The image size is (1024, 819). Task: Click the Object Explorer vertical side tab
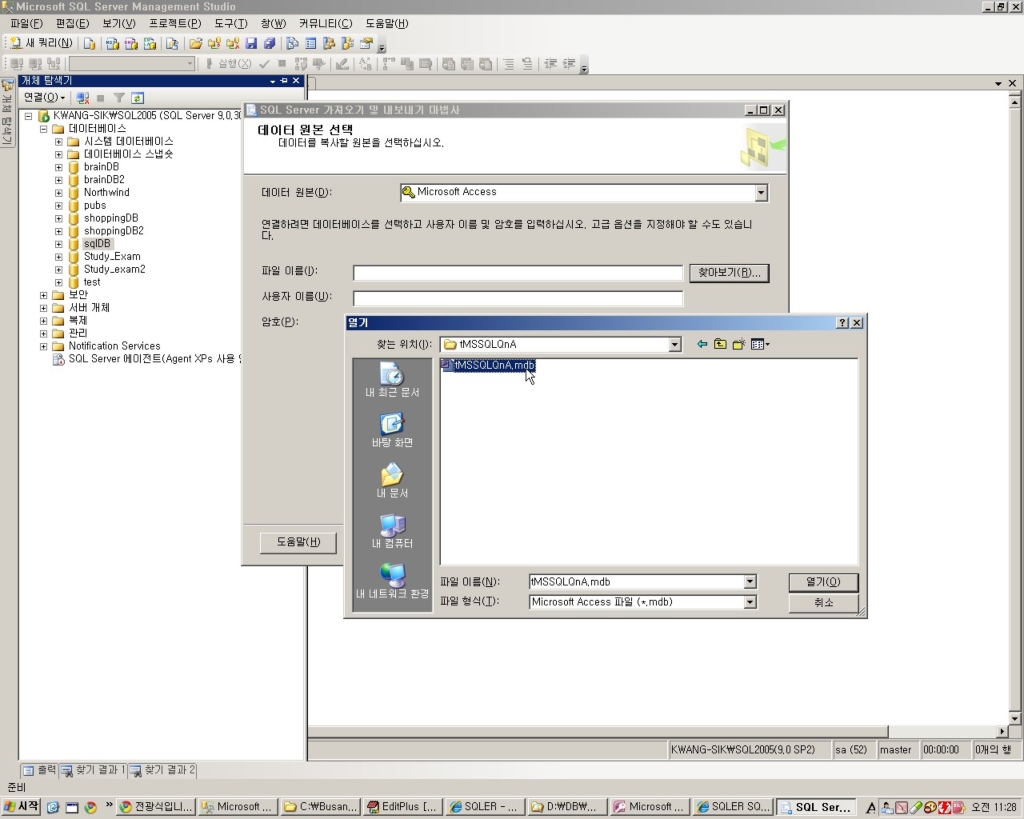tap(7, 112)
